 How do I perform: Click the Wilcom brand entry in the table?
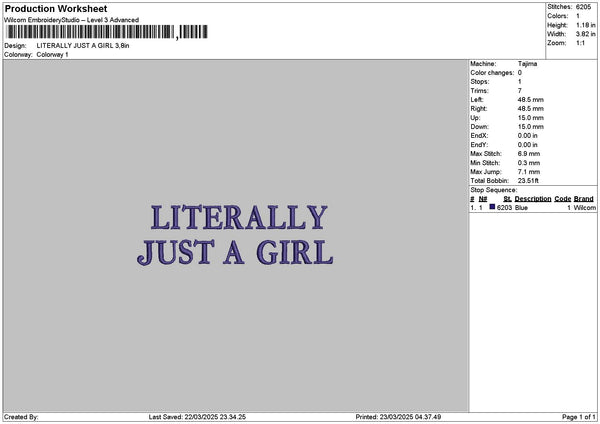(x=585, y=208)
